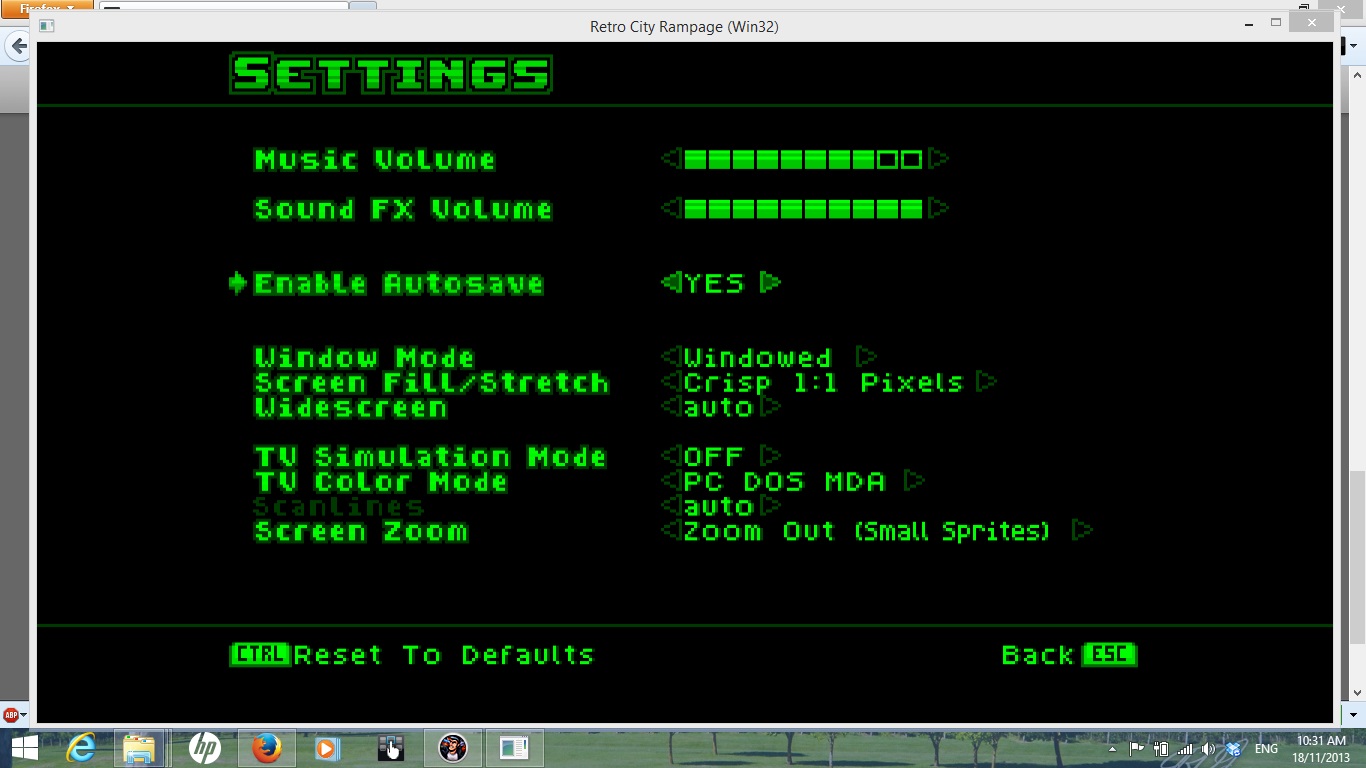The height and width of the screenshot is (768, 1366).
Task: Lower Sound FX Volume with left arrow
Action: 671,208
